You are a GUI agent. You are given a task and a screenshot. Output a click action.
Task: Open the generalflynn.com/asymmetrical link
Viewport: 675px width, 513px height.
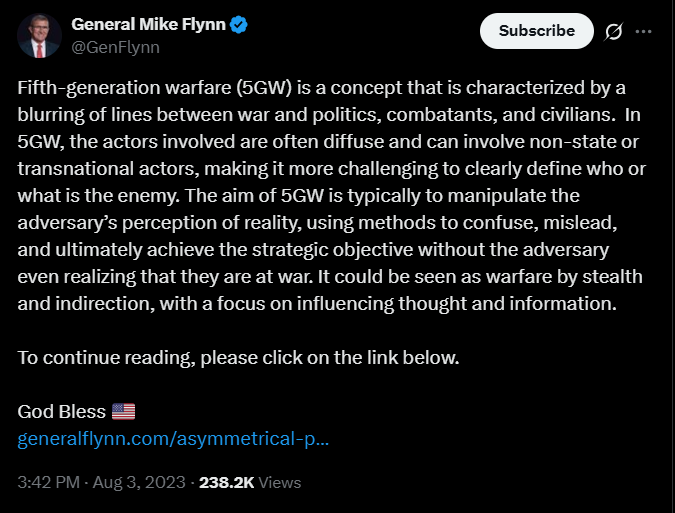[173, 439]
